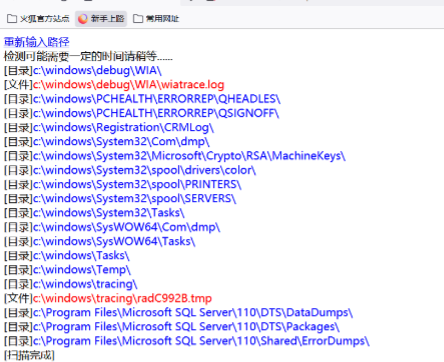Viewport: 444px width, 362px height.
Task: Open the ERRORREP\QSIGNOFF\ directory link
Action: [156, 113]
